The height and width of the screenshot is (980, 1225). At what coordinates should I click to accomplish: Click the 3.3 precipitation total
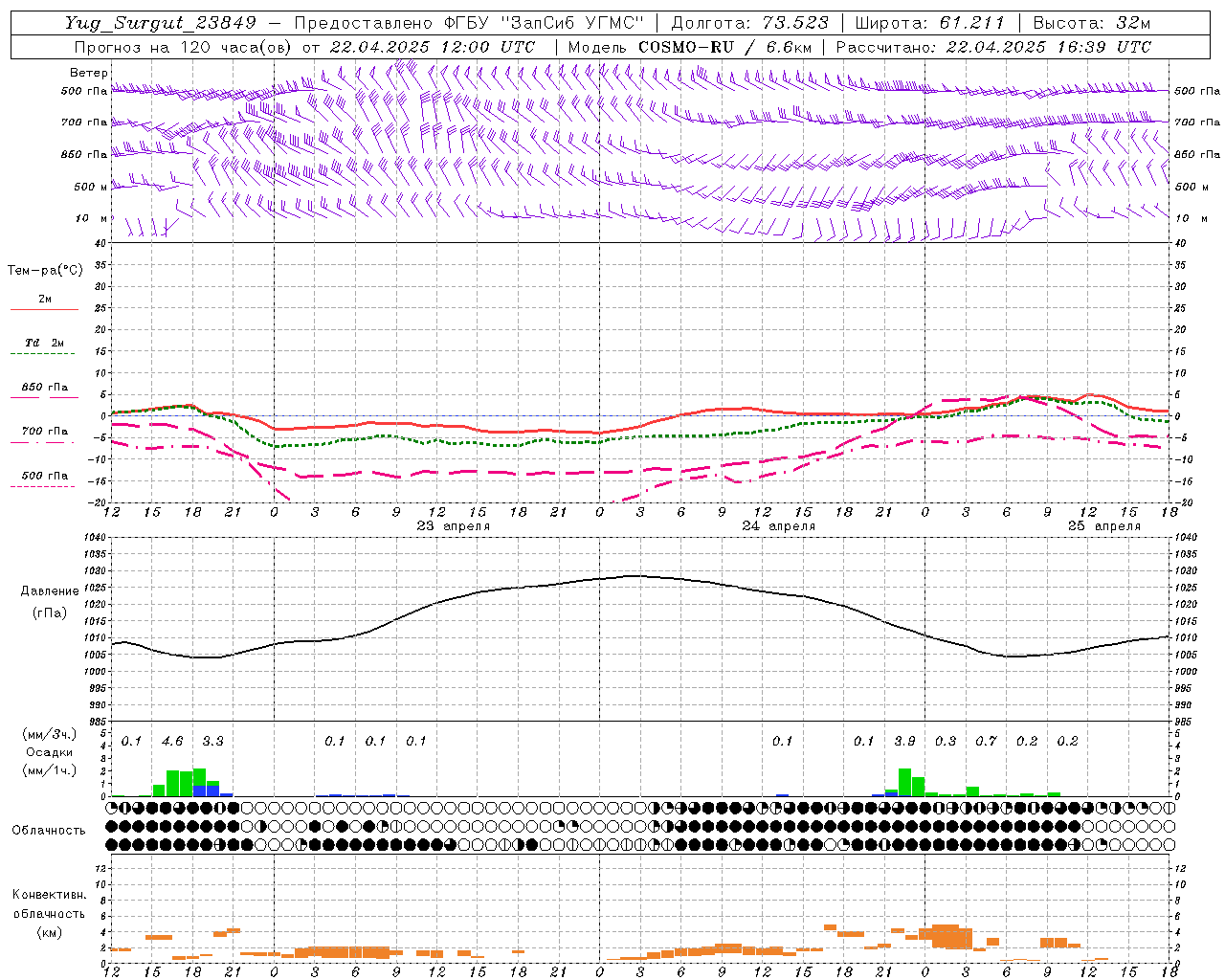click(x=212, y=742)
